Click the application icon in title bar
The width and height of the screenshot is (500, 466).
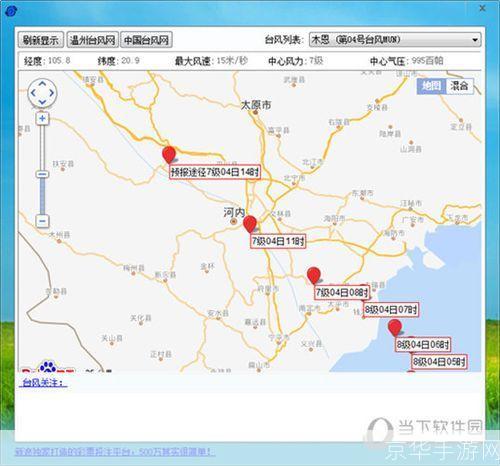tap(11, 11)
